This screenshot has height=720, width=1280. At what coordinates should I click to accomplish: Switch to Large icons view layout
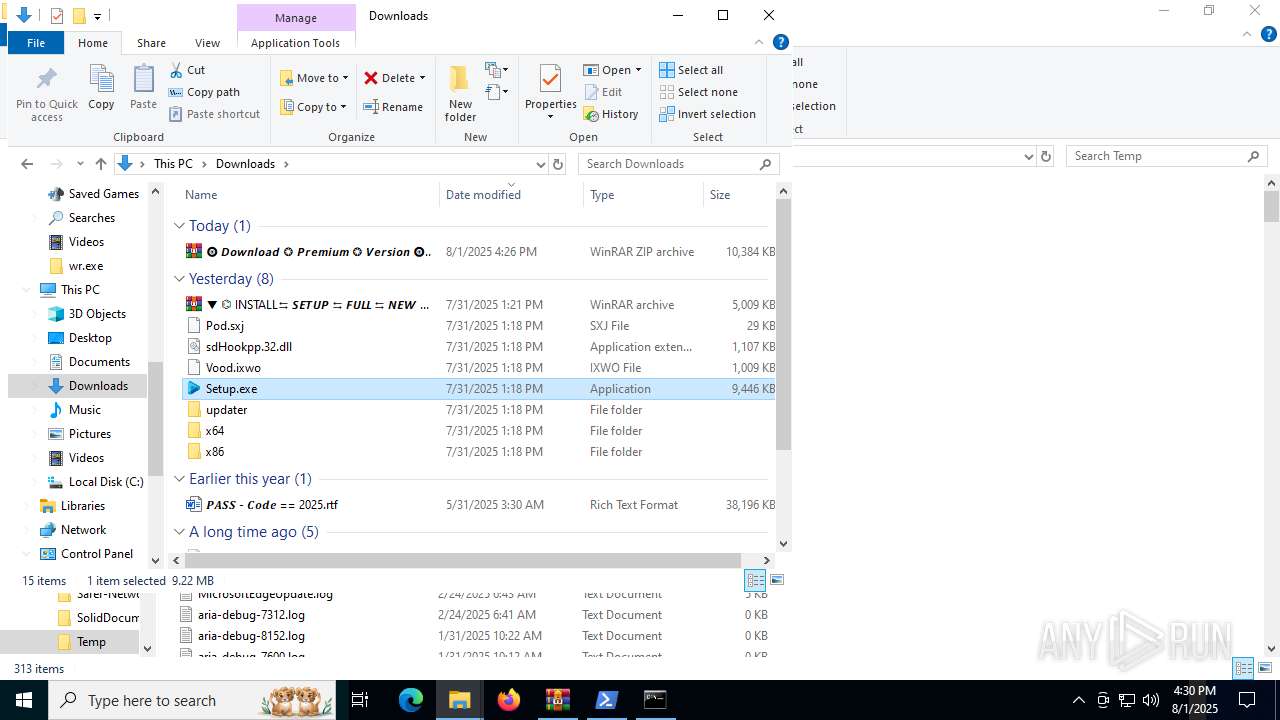(x=777, y=580)
